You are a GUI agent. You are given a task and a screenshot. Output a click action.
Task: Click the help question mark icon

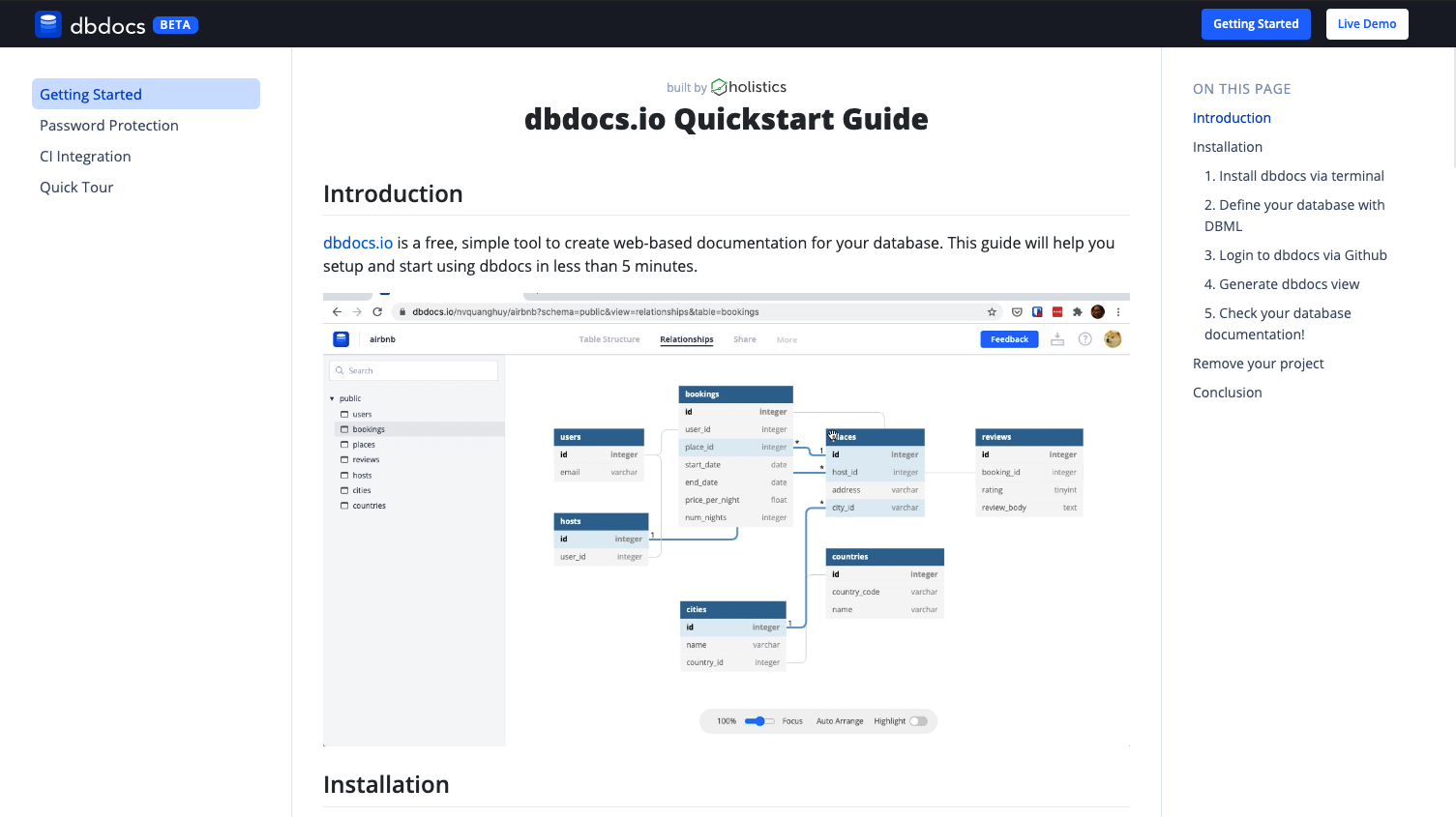point(1085,339)
